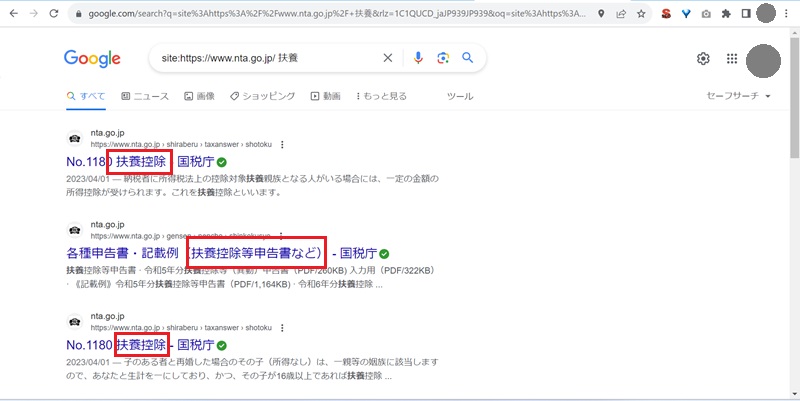Reload the page
800x401 pixels.
coord(54,14)
